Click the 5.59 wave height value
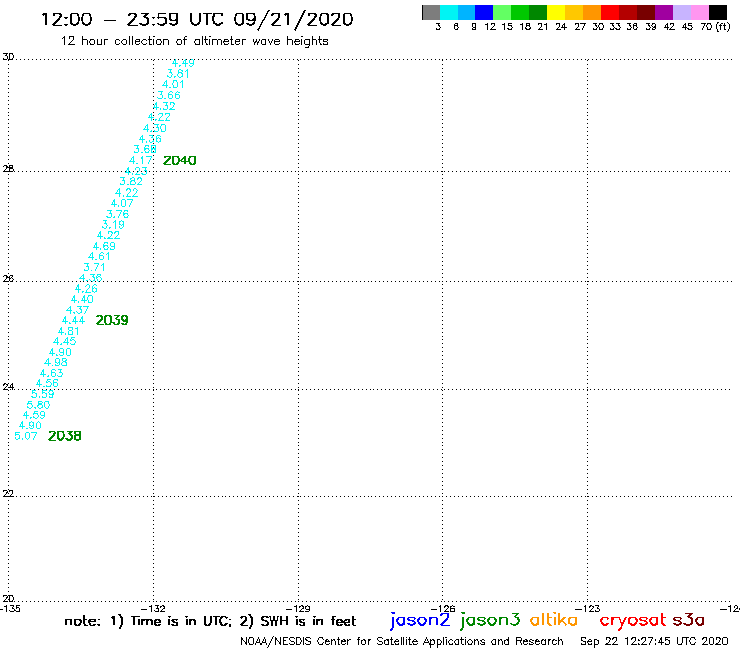The height and width of the screenshot is (650, 740). 42,394
